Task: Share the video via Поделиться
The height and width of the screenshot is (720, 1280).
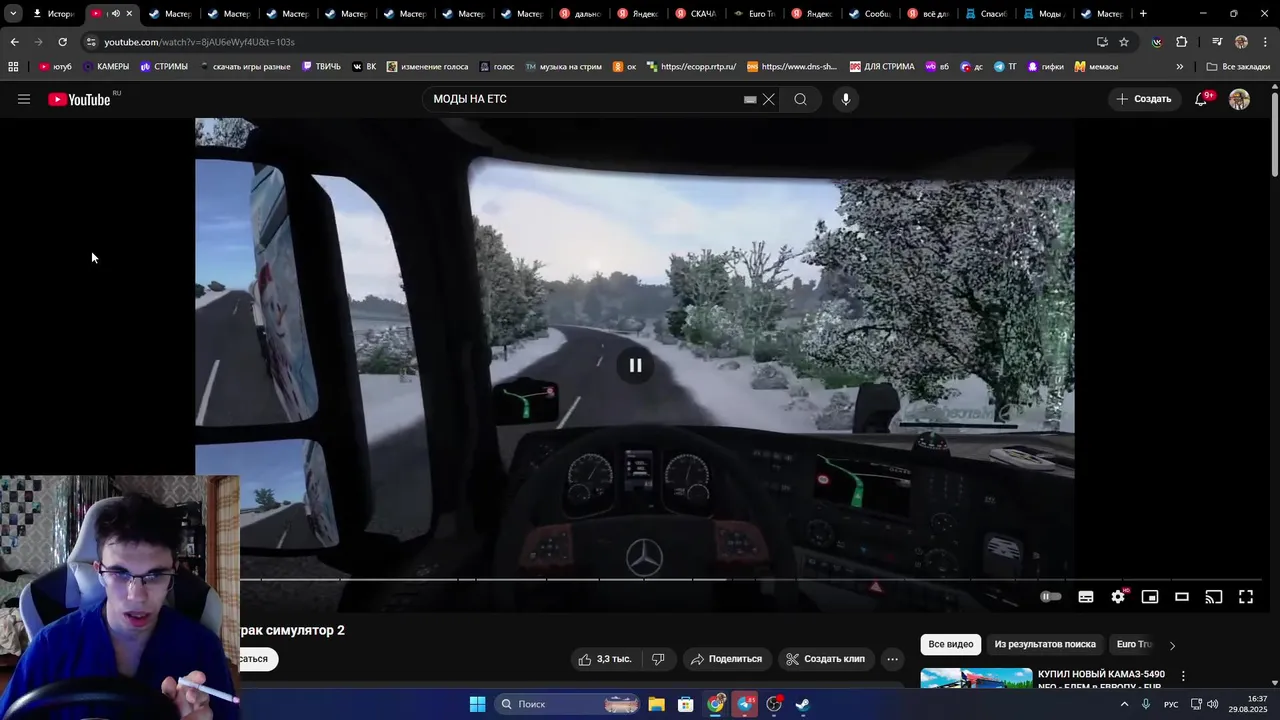Action: click(x=727, y=659)
